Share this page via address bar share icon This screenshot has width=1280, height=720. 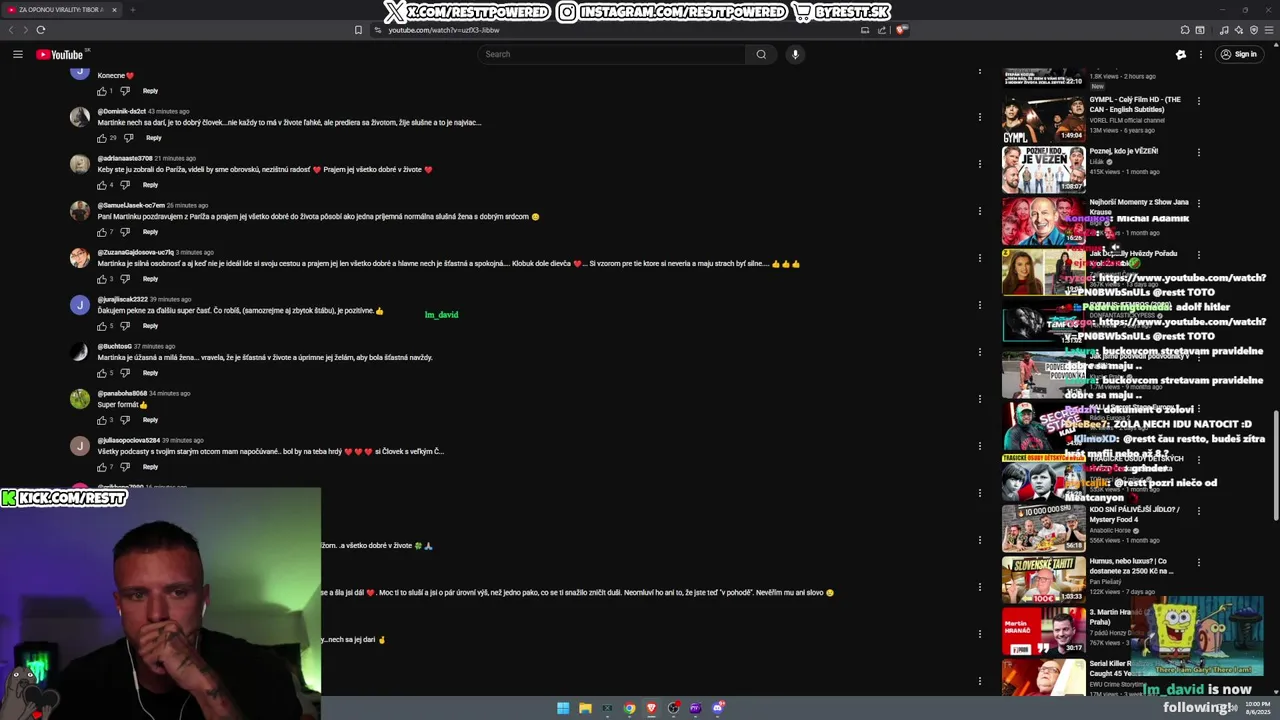click(x=883, y=30)
